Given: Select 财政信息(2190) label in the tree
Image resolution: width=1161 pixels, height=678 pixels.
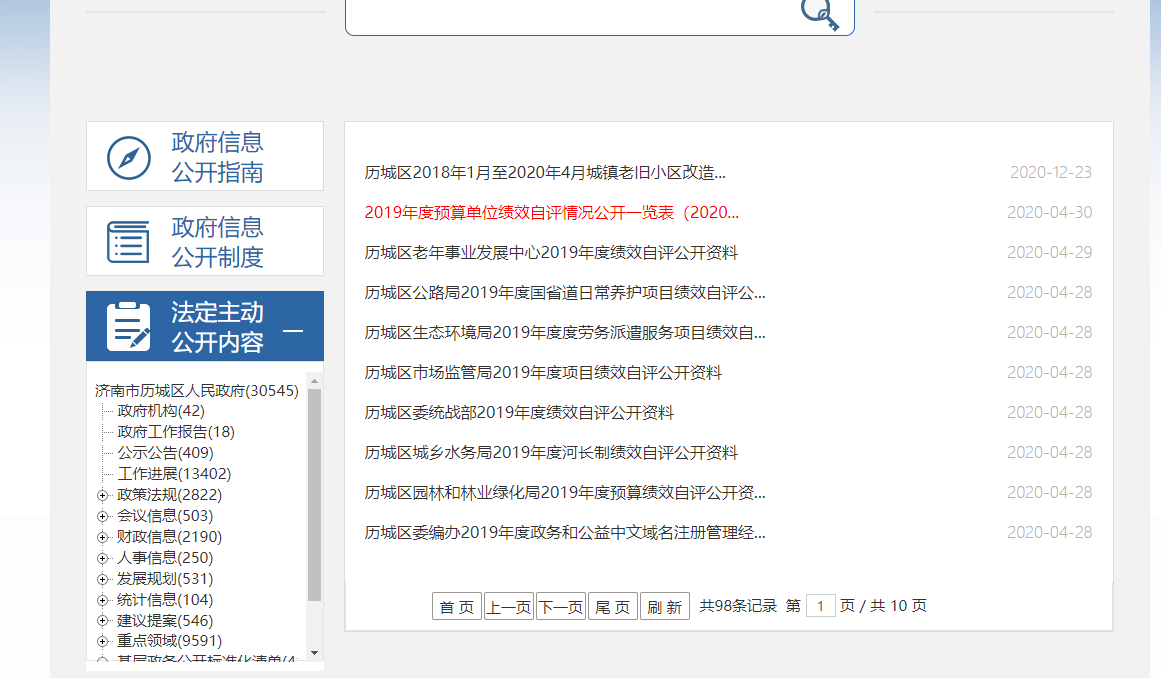Looking at the screenshot, I should point(170,537).
